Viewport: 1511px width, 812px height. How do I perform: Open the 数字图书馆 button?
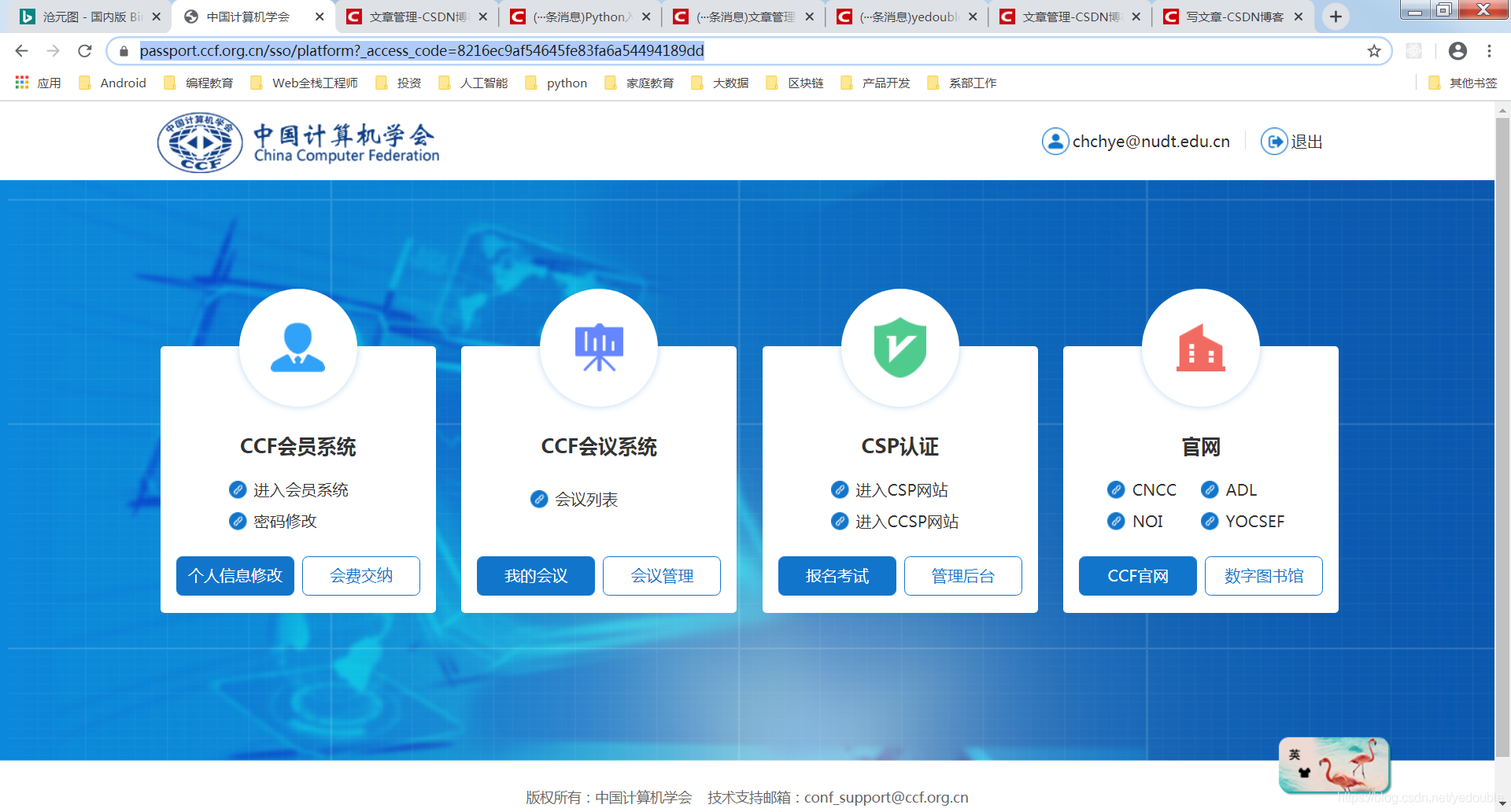pyautogui.click(x=1264, y=576)
